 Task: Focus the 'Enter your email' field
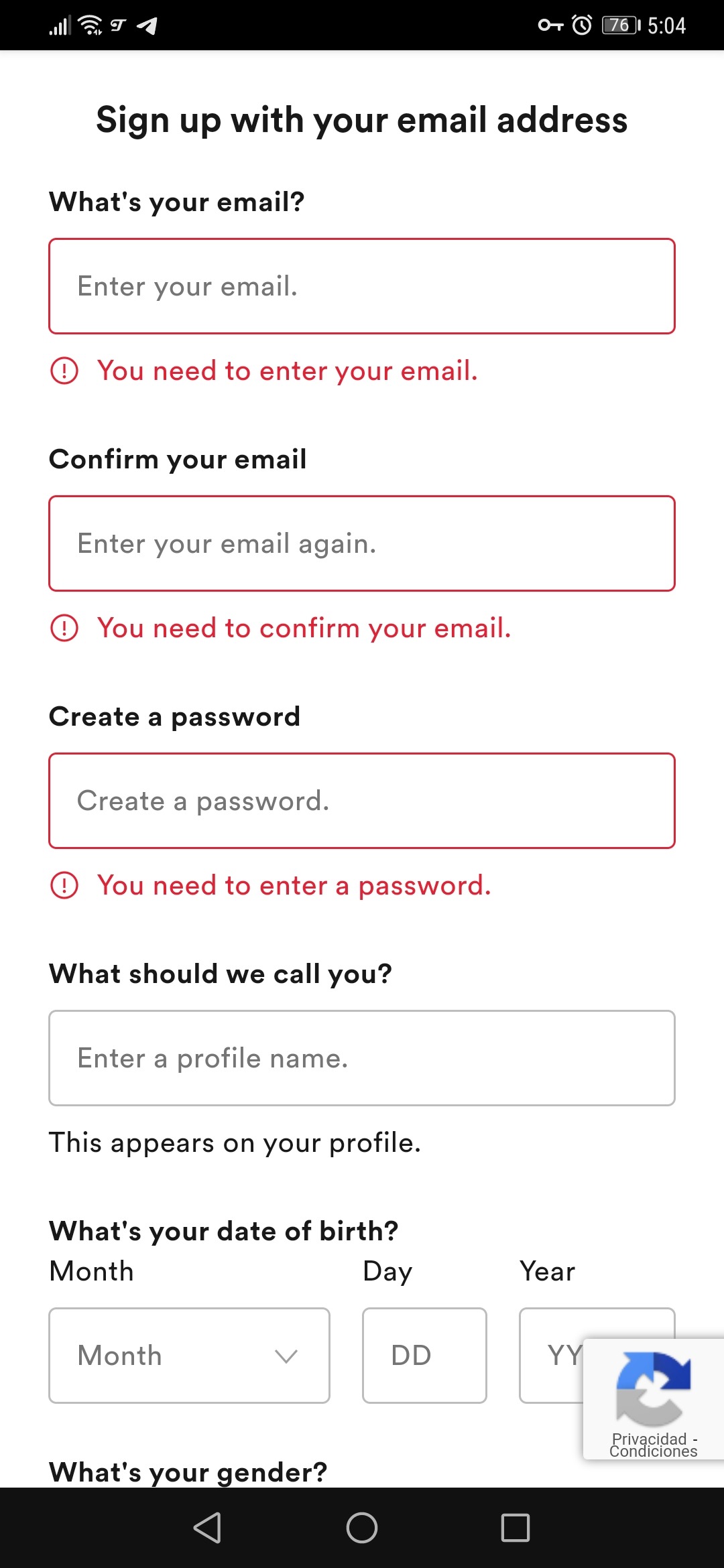[x=362, y=286]
